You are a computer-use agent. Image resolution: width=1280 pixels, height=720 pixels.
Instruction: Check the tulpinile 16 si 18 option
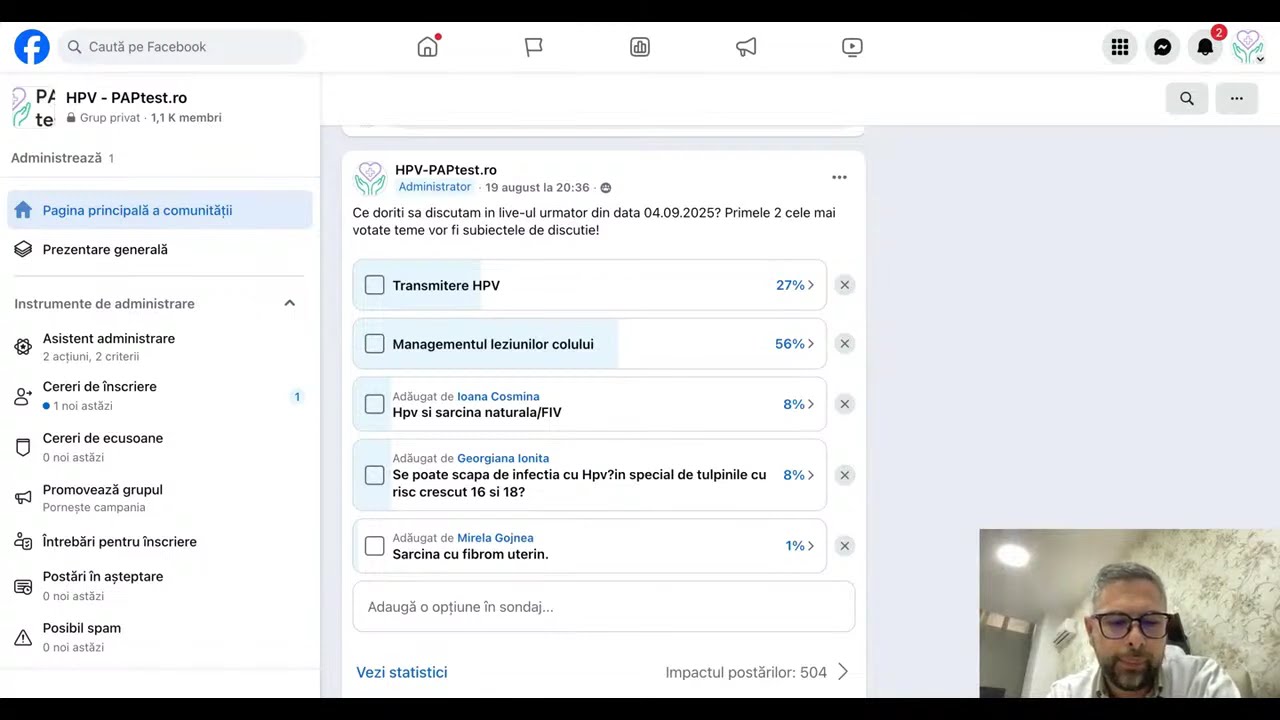pos(374,475)
